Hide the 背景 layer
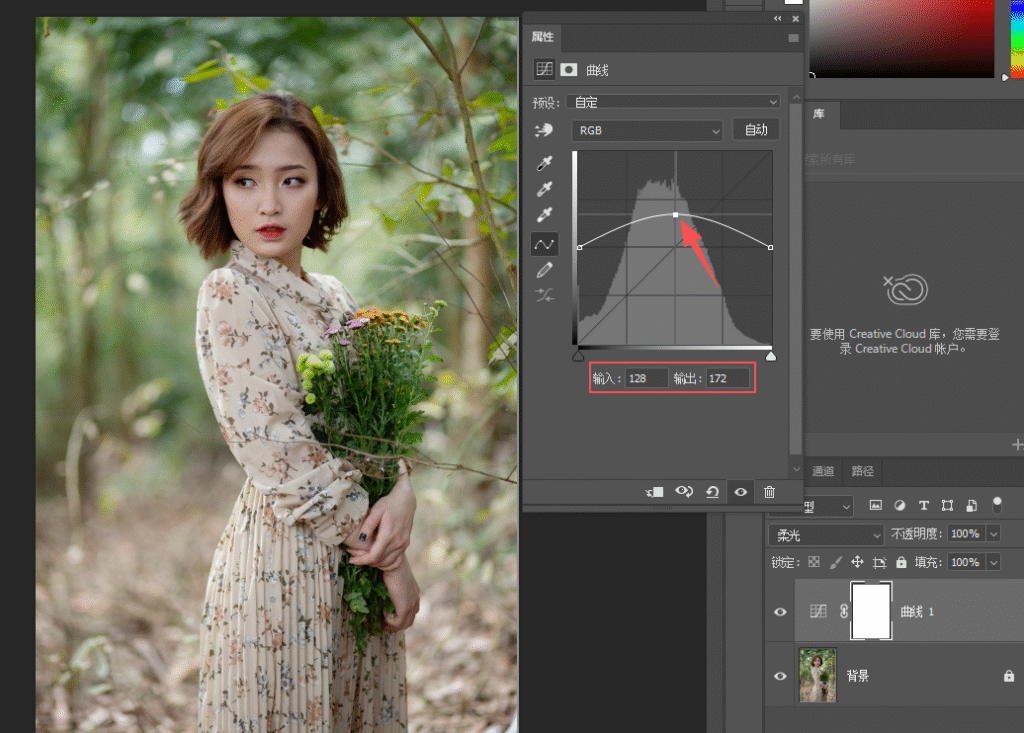Viewport: 1024px width, 733px height. 780,676
